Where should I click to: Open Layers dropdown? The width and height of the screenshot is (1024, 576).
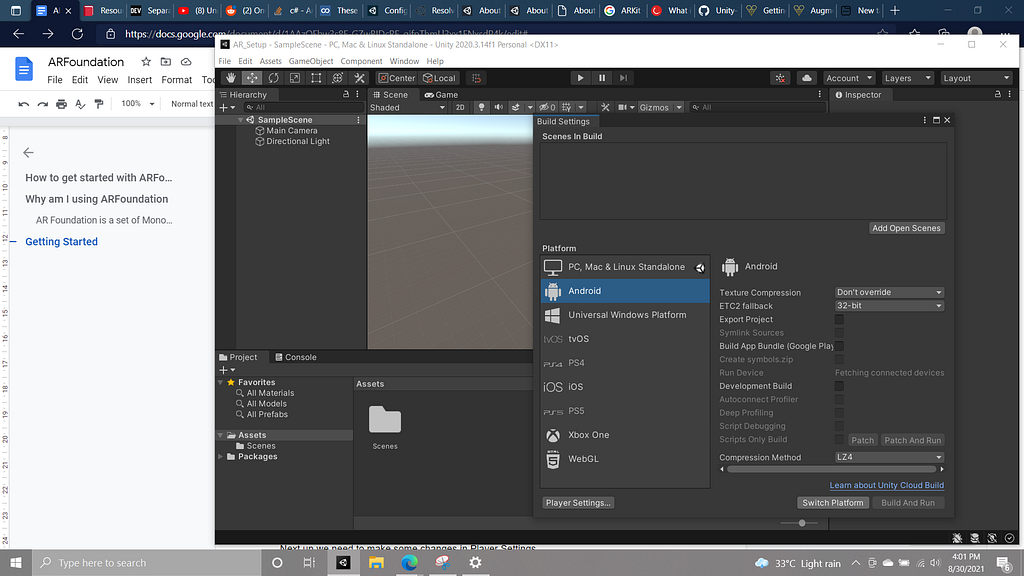pos(908,78)
